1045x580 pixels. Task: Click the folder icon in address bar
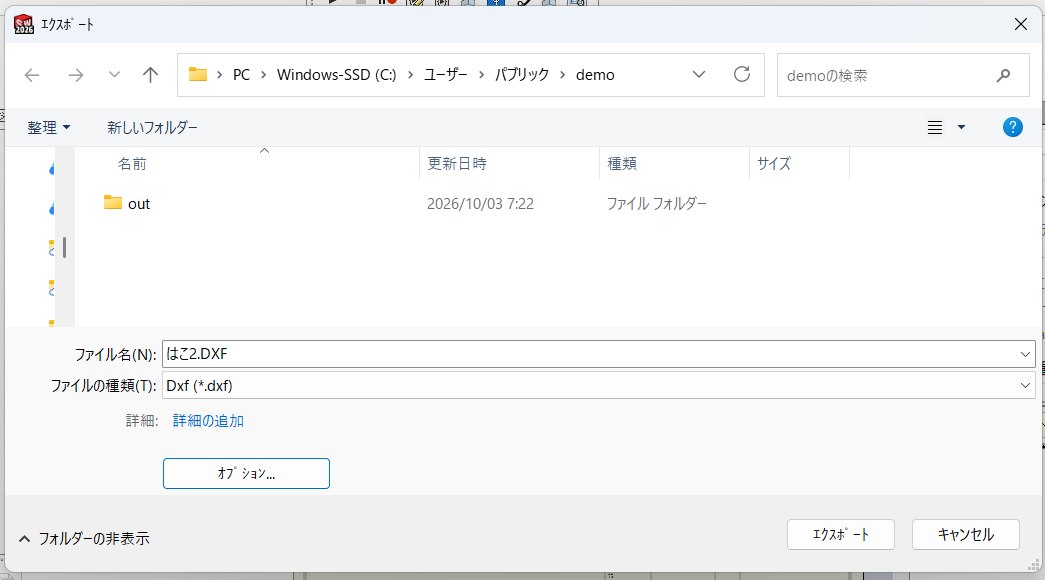pyautogui.click(x=198, y=74)
